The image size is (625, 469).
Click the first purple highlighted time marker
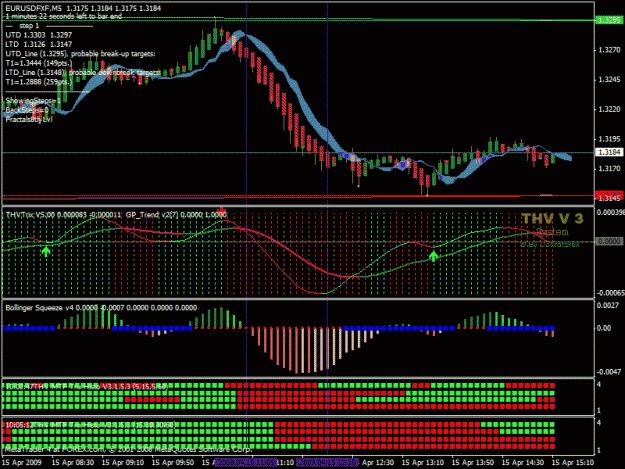[246, 463]
